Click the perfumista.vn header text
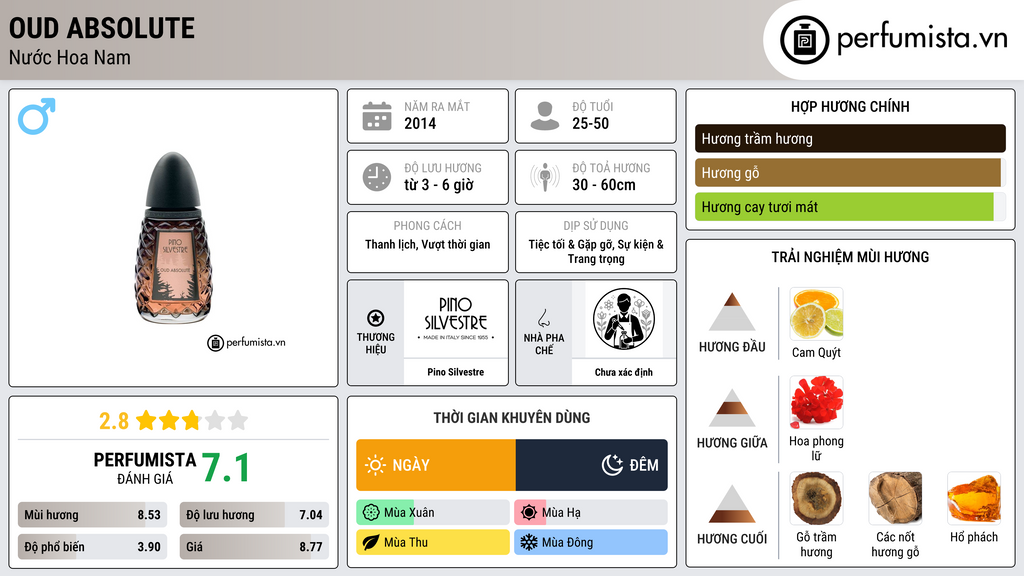 pyautogui.click(x=922, y=38)
